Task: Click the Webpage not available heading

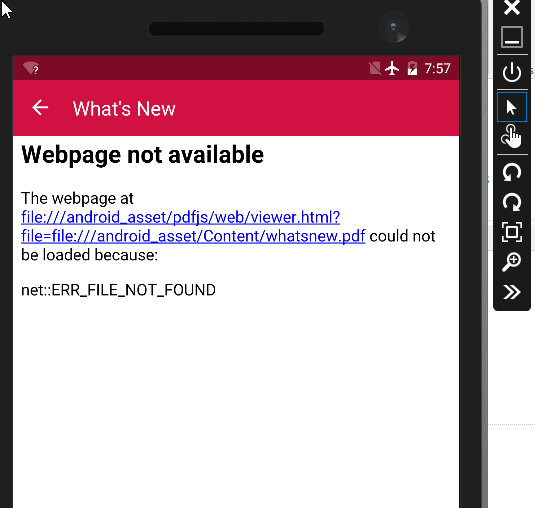Action: [x=142, y=155]
